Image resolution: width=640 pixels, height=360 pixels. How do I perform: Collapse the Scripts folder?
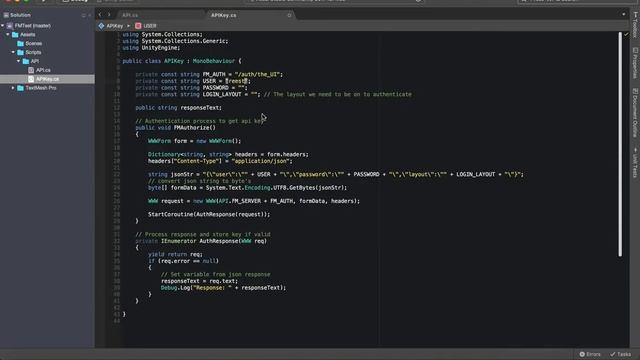13,52
